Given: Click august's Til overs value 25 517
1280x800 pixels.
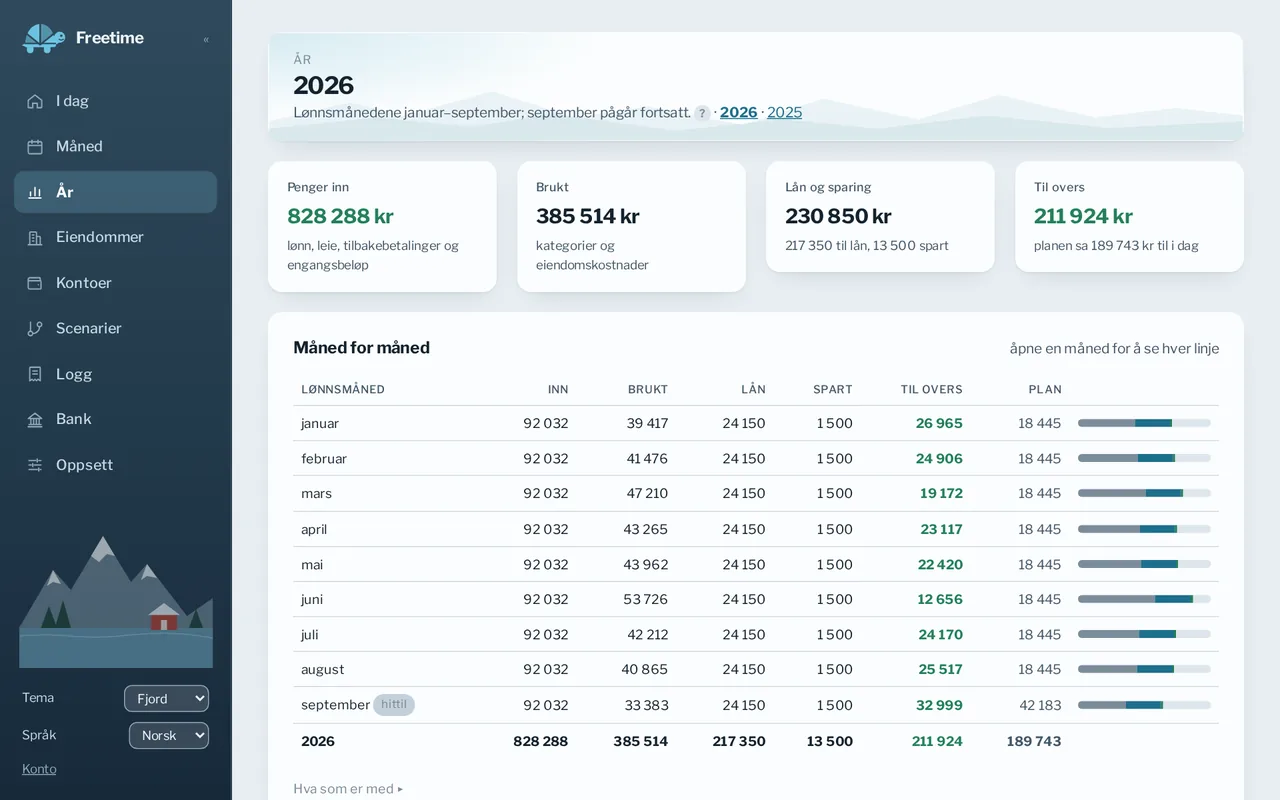Looking at the screenshot, I should (940, 670).
